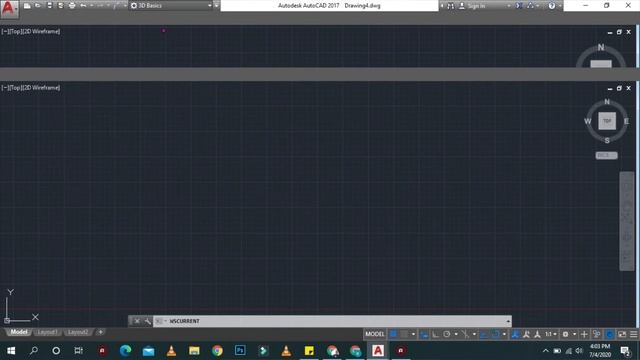Open workspace switching gear icon

(565, 334)
